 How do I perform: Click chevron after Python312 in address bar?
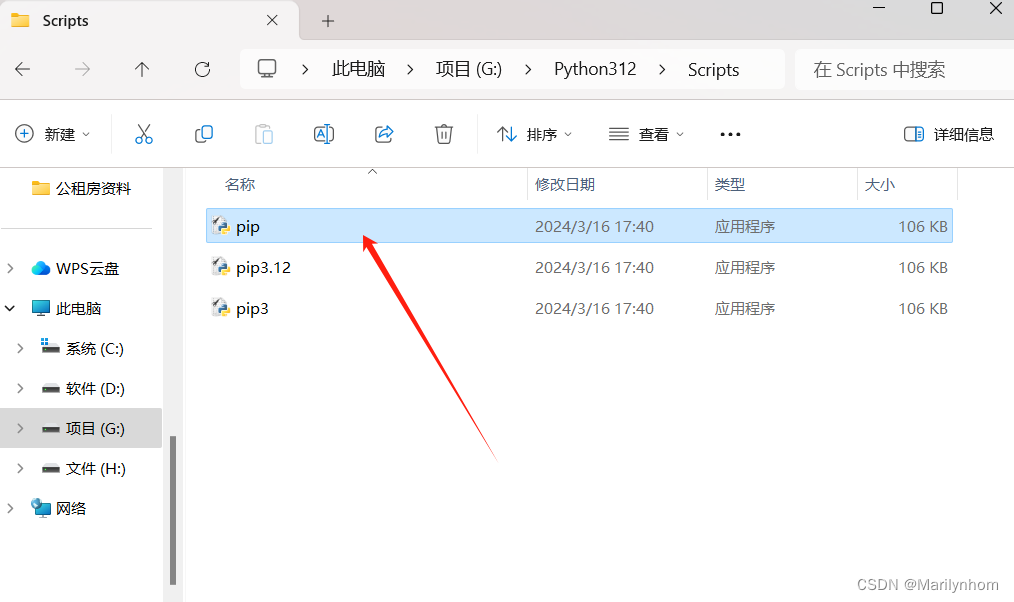pos(662,70)
